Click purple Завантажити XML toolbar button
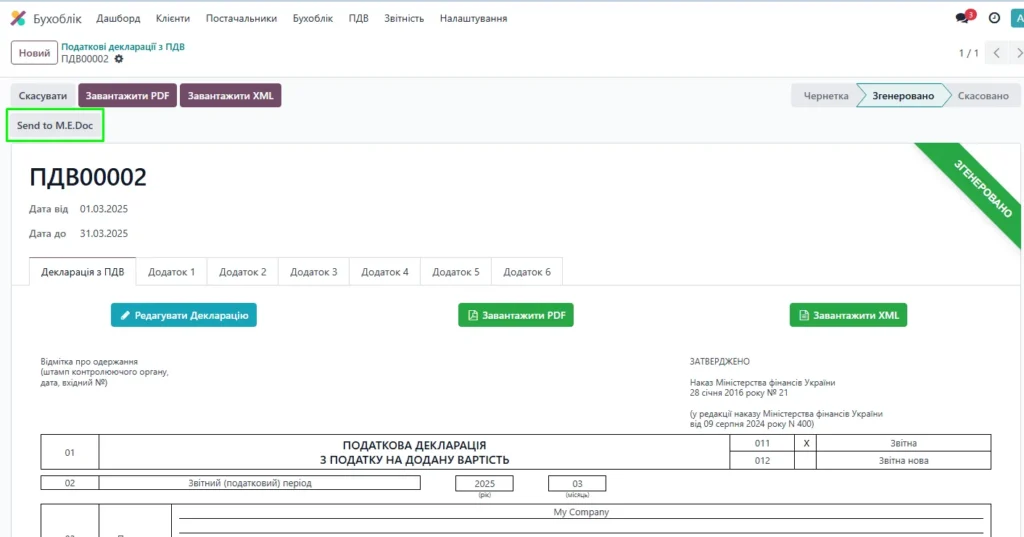The height and width of the screenshot is (537, 1024). point(230,96)
